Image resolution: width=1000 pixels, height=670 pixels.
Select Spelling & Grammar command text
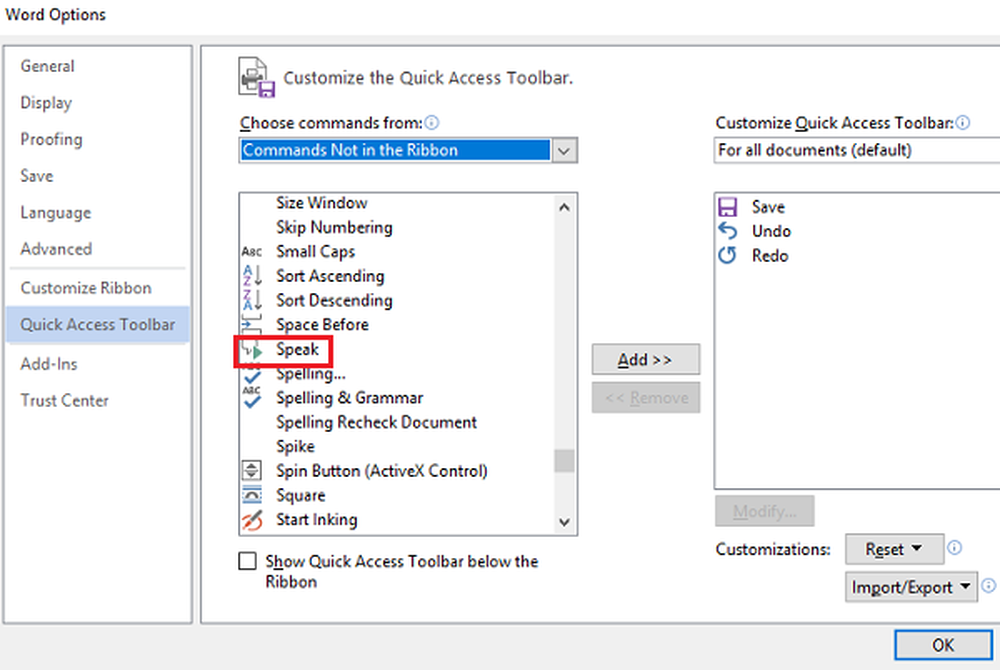[349, 398]
